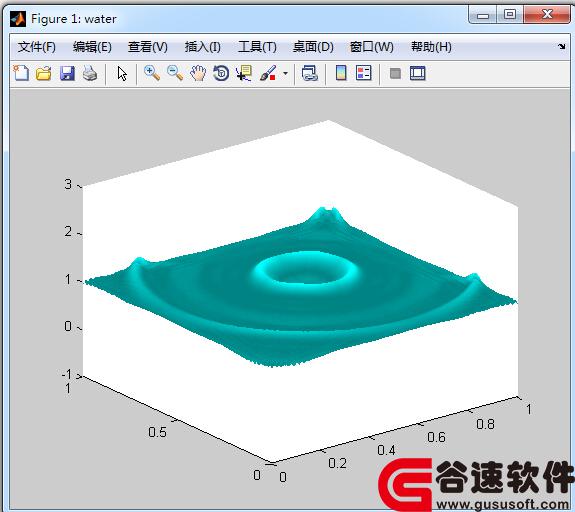
Task: Click the dock figure arrow at menu bar end
Action: coord(562,47)
